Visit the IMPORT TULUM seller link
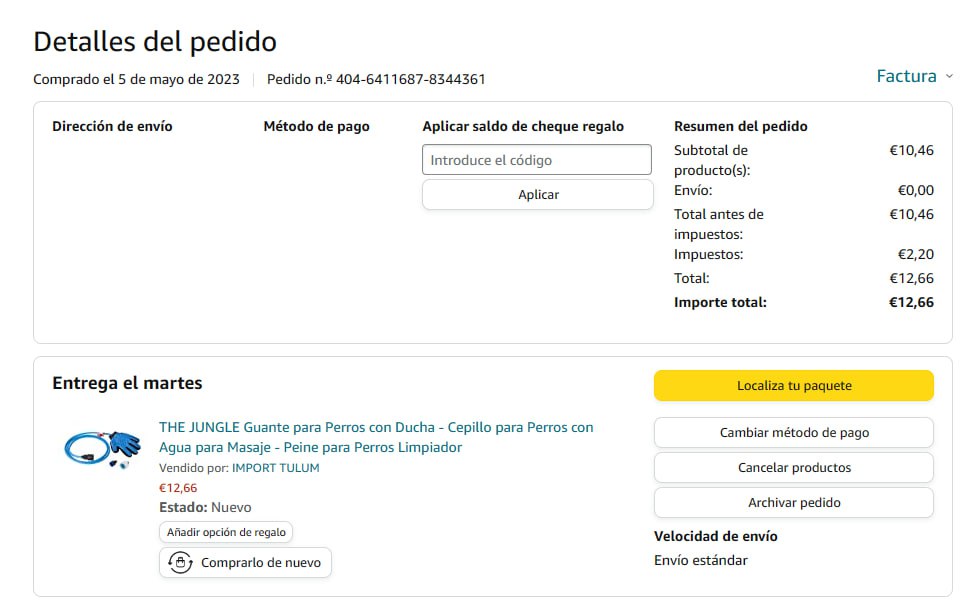The height and width of the screenshot is (610, 968). (x=275, y=468)
